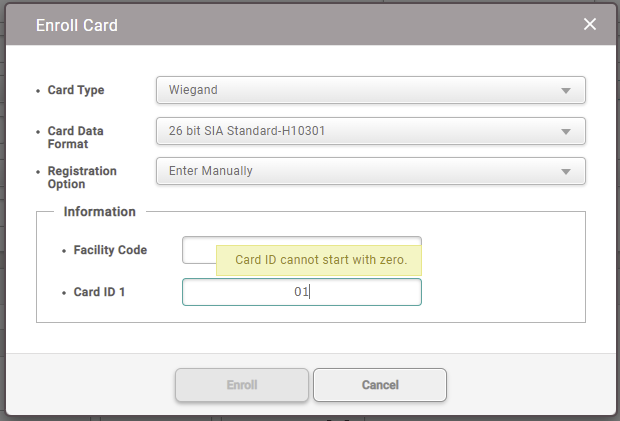Click the Facility Code label

point(110,250)
